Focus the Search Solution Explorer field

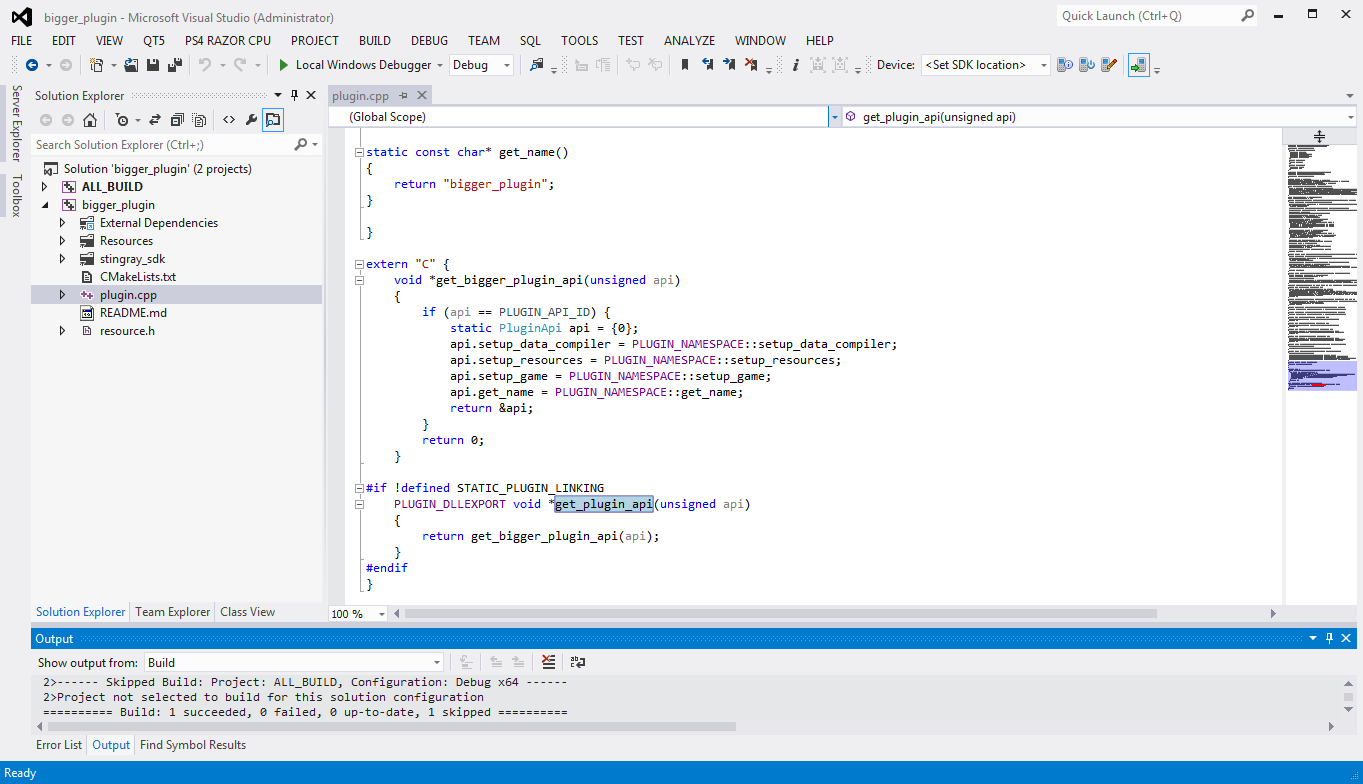click(161, 145)
